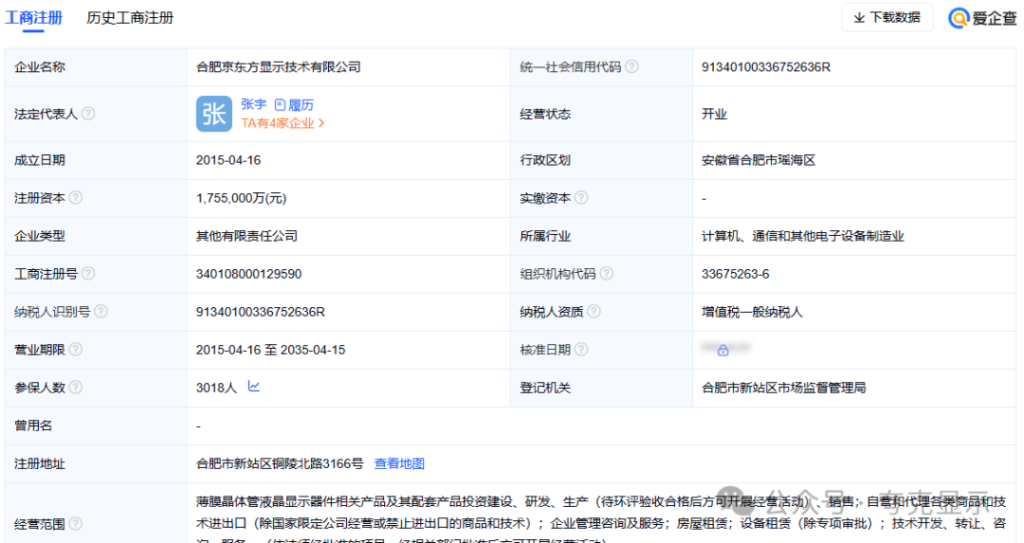Viewport: 1024px width, 543px height.
Task: Open 历史工商注册 tab
Action: (x=130, y=18)
